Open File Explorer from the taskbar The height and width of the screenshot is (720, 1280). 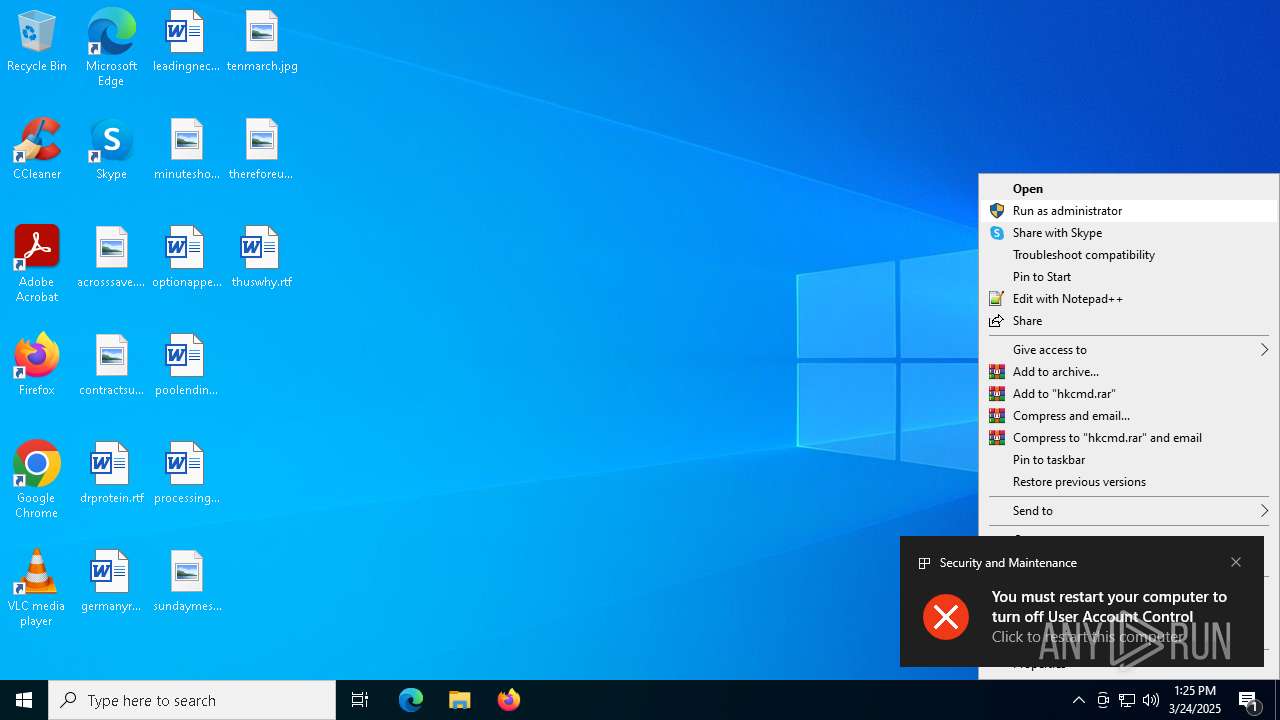(x=460, y=700)
